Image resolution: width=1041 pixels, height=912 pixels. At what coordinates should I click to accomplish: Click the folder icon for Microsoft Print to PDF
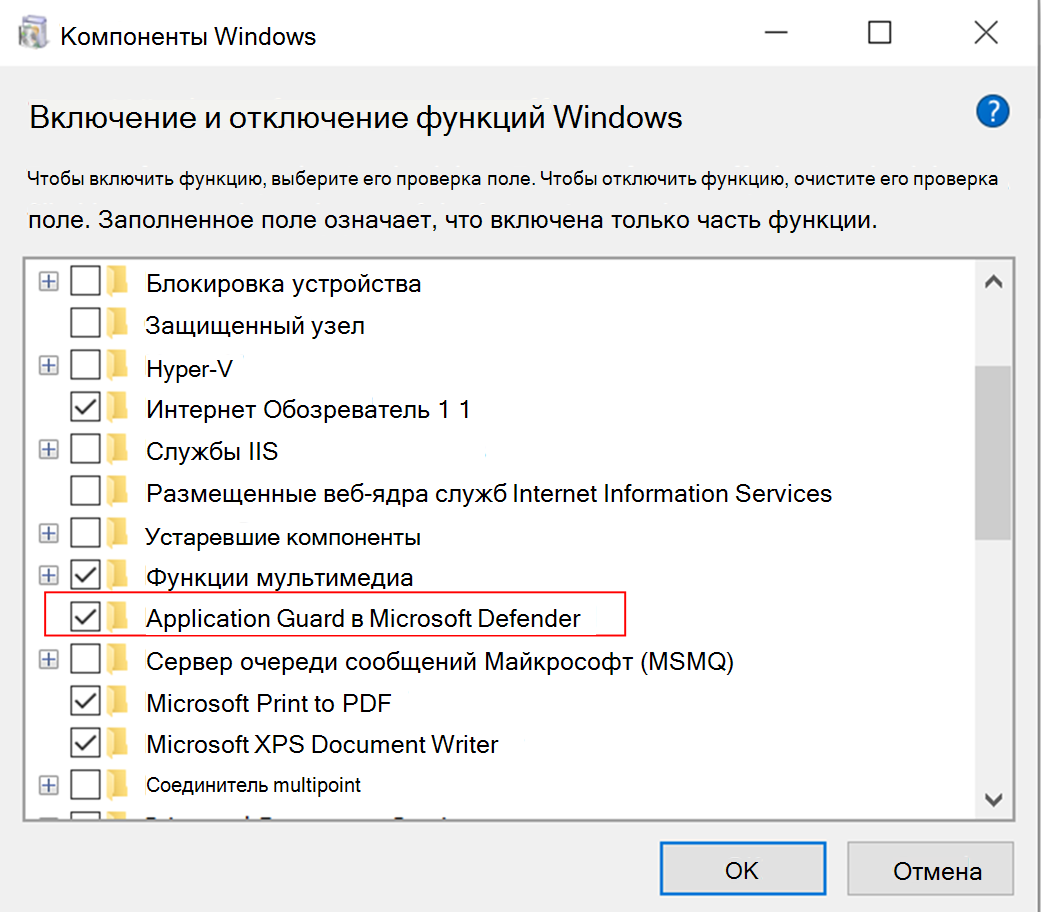tap(118, 701)
